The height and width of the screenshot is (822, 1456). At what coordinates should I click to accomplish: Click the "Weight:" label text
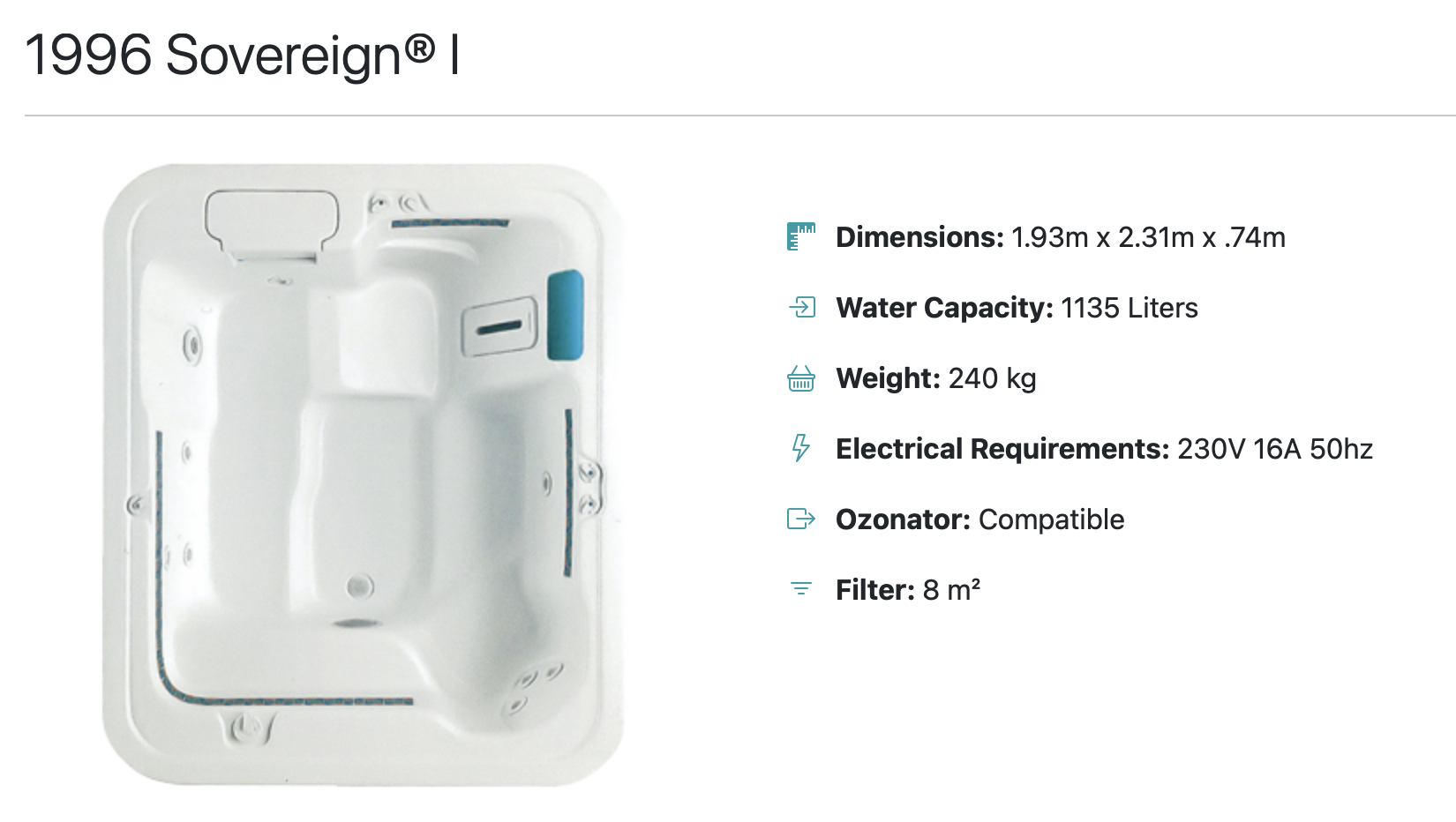888,378
